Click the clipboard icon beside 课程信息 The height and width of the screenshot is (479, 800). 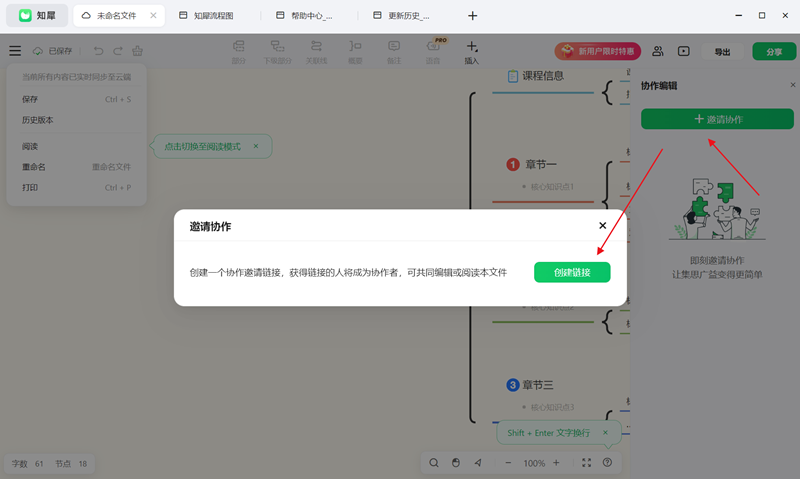click(x=513, y=77)
